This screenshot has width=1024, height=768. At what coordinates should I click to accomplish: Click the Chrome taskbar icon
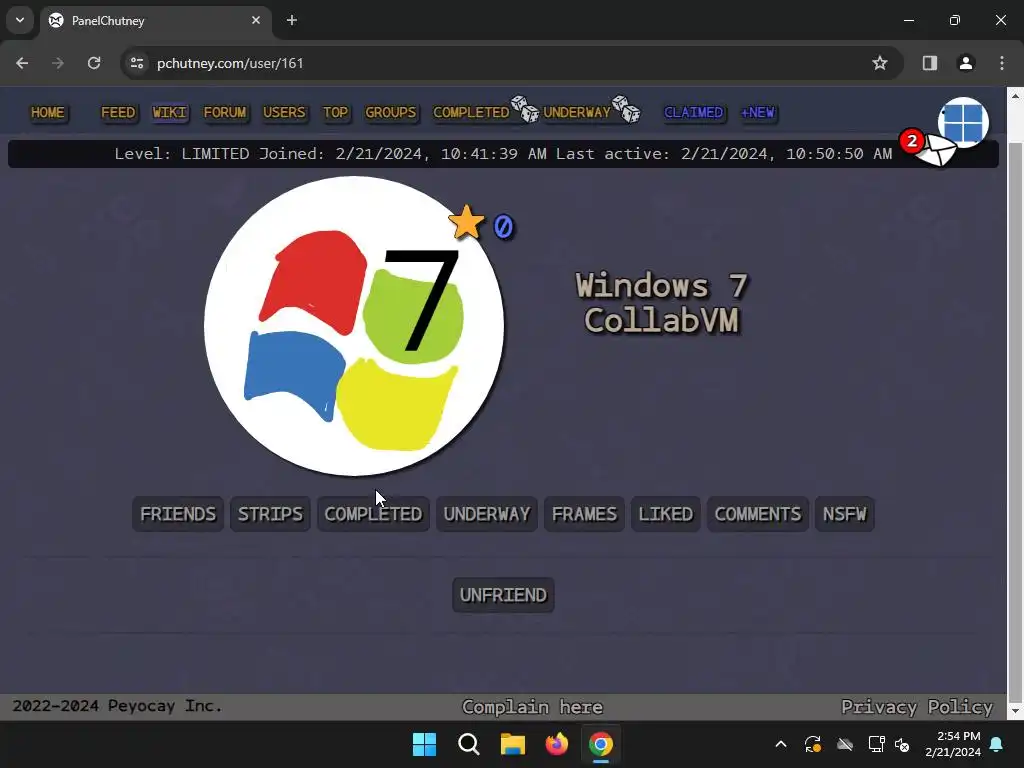pyautogui.click(x=601, y=744)
